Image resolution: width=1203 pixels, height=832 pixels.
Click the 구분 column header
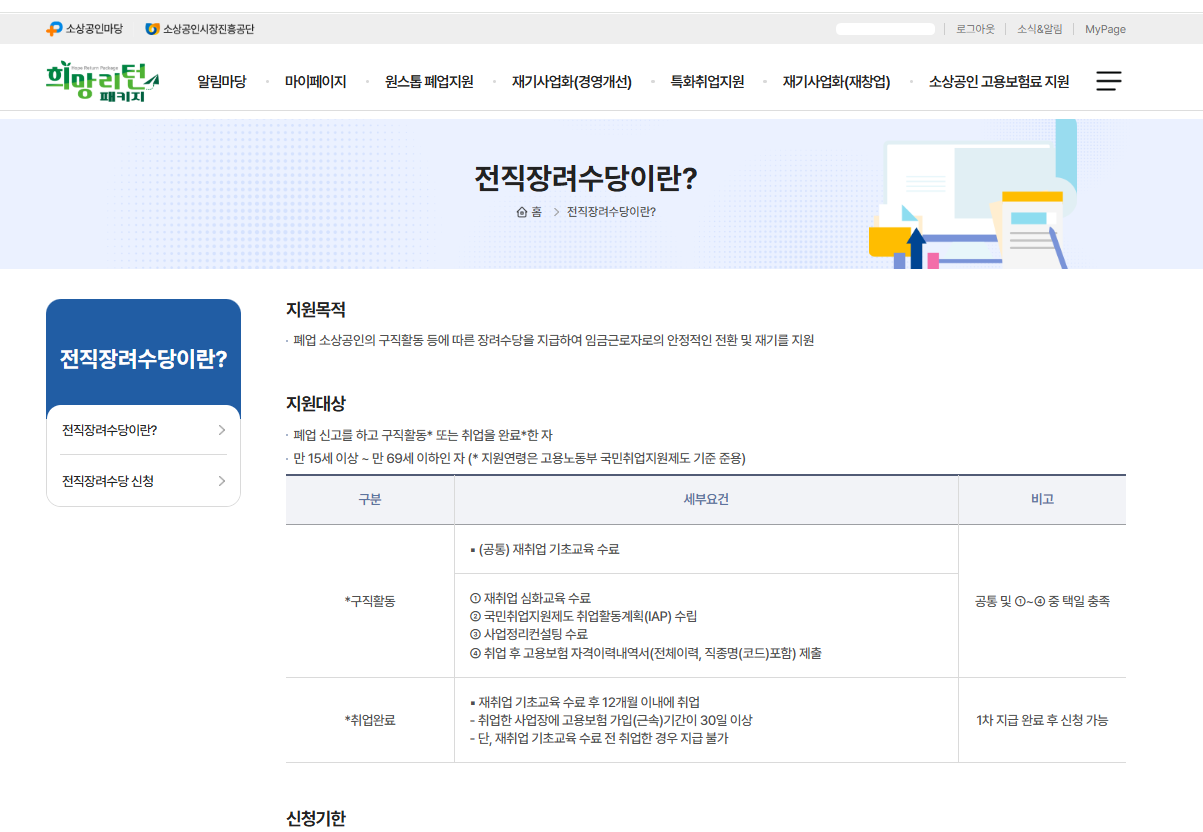[370, 500]
